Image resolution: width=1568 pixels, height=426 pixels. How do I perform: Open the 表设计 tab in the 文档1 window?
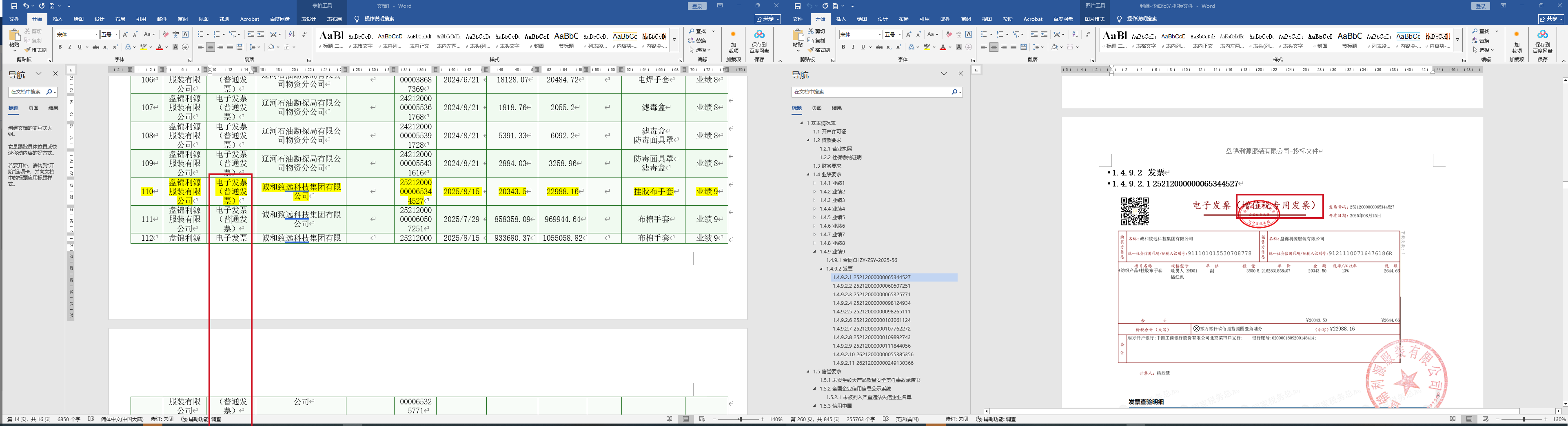[308, 19]
